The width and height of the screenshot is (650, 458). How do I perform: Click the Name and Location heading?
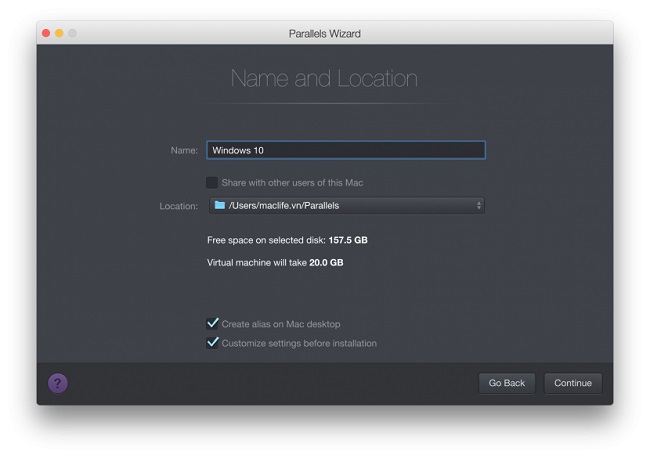click(324, 78)
